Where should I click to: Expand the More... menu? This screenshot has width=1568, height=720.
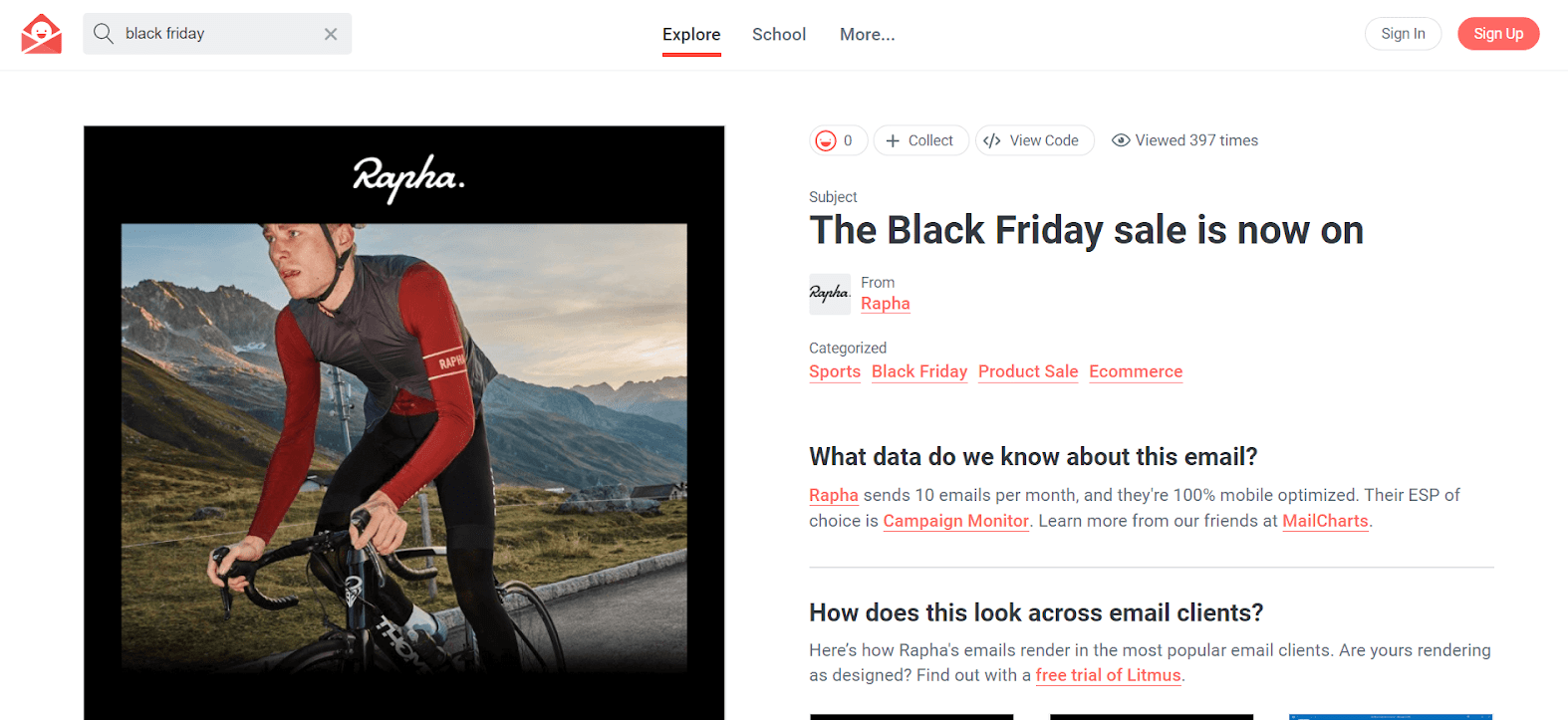pyautogui.click(x=868, y=34)
